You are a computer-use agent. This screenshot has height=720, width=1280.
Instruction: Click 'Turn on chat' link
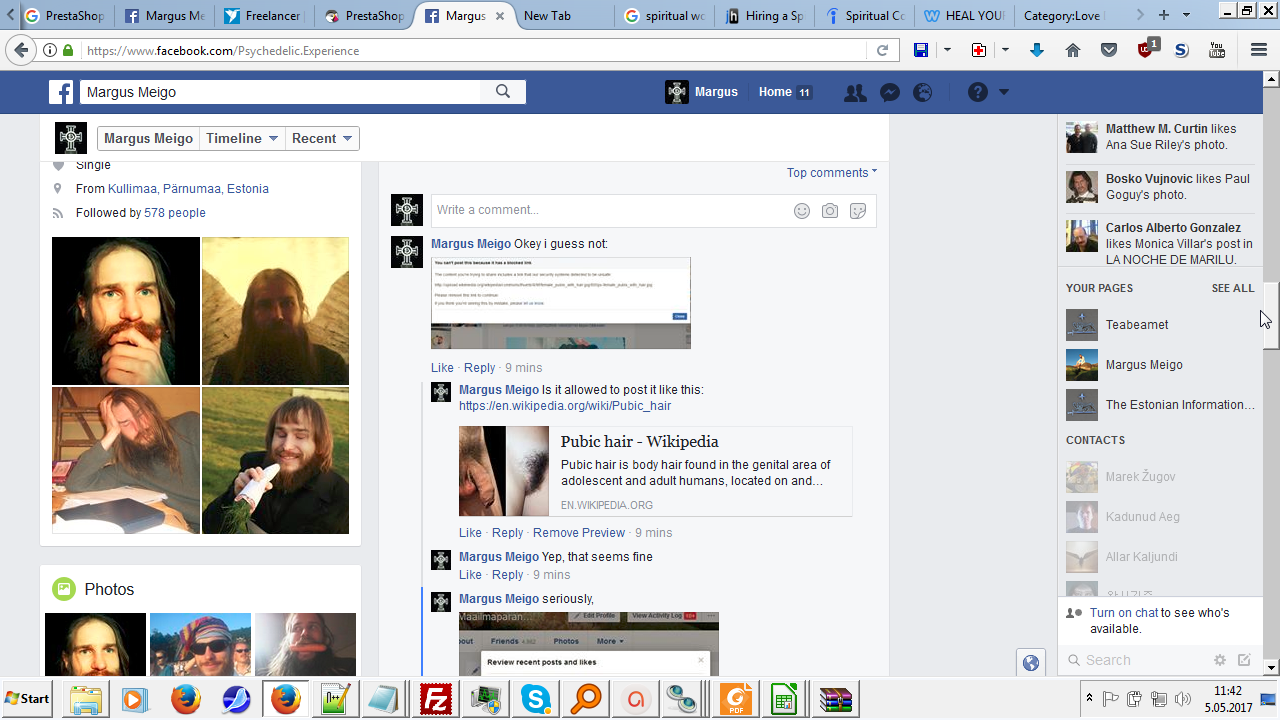pos(1124,613)
